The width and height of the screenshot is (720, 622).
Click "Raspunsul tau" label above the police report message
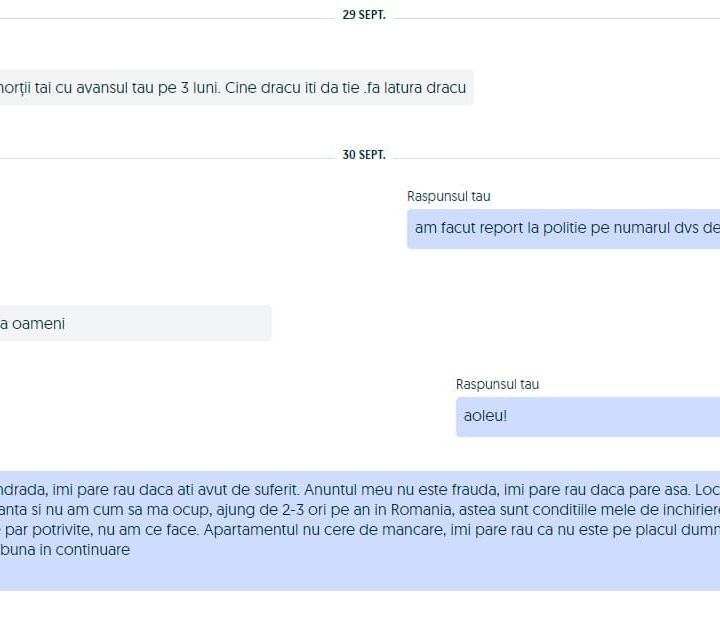point(449,197)
